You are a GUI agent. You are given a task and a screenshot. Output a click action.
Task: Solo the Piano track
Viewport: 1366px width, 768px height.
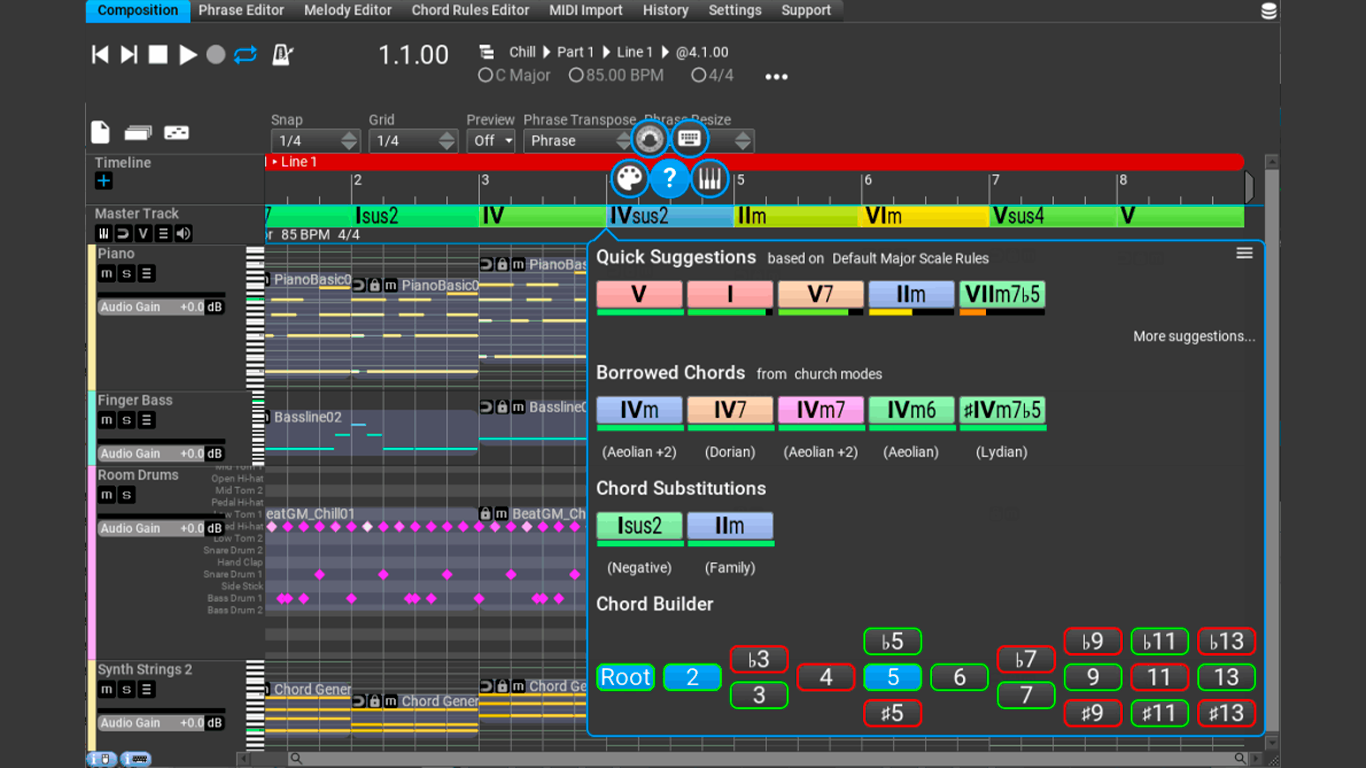pyautogui.click(x=127, y=274)
